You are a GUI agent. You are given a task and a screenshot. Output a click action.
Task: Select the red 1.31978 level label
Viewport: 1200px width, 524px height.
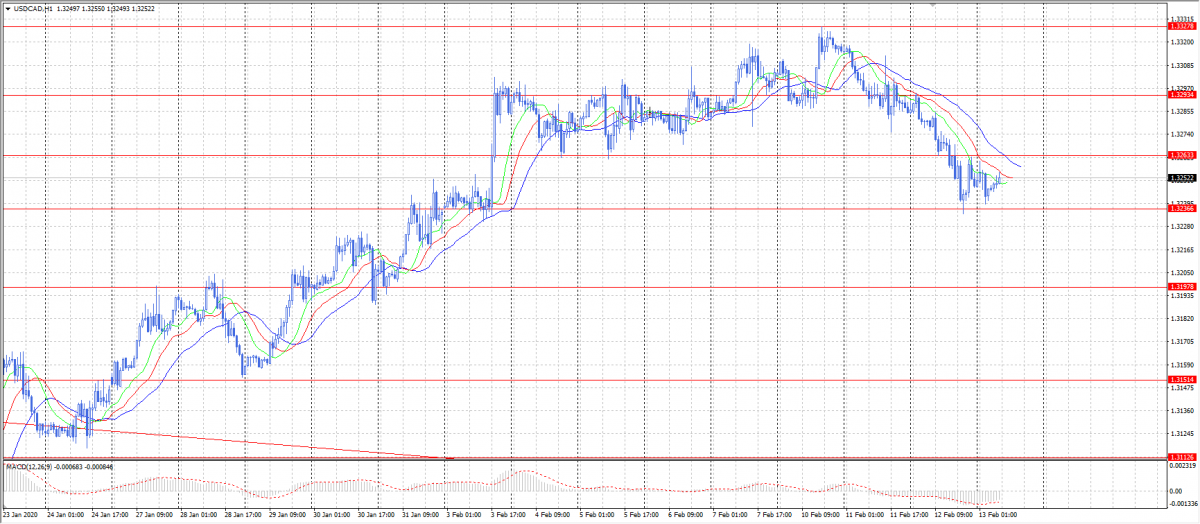[x=1182, y=287]
